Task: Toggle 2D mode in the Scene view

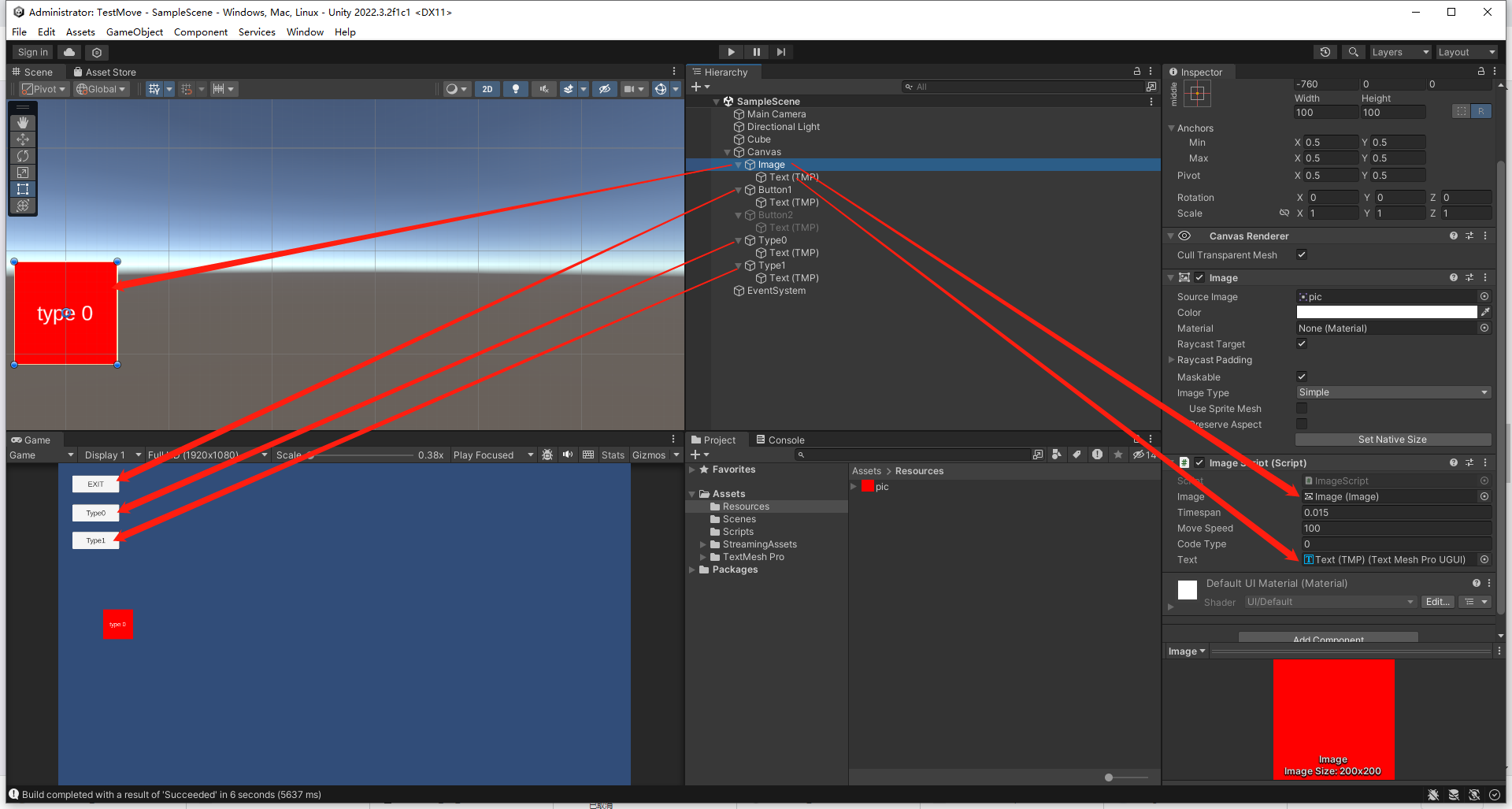Action: (487, 88)
